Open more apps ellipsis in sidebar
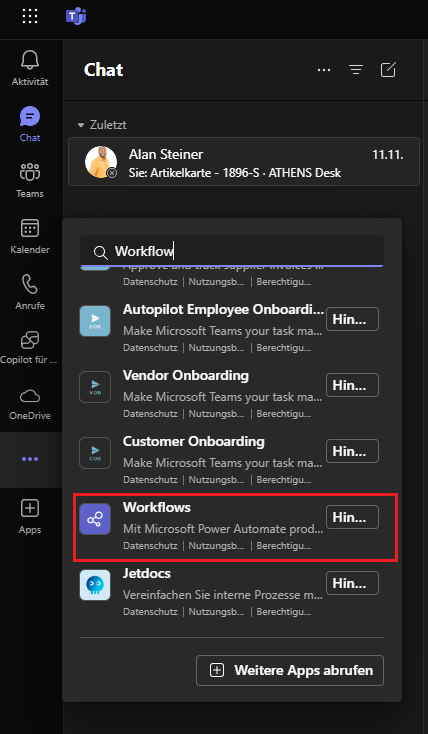Viewport: 428px width, 734px height. point(30,459)
